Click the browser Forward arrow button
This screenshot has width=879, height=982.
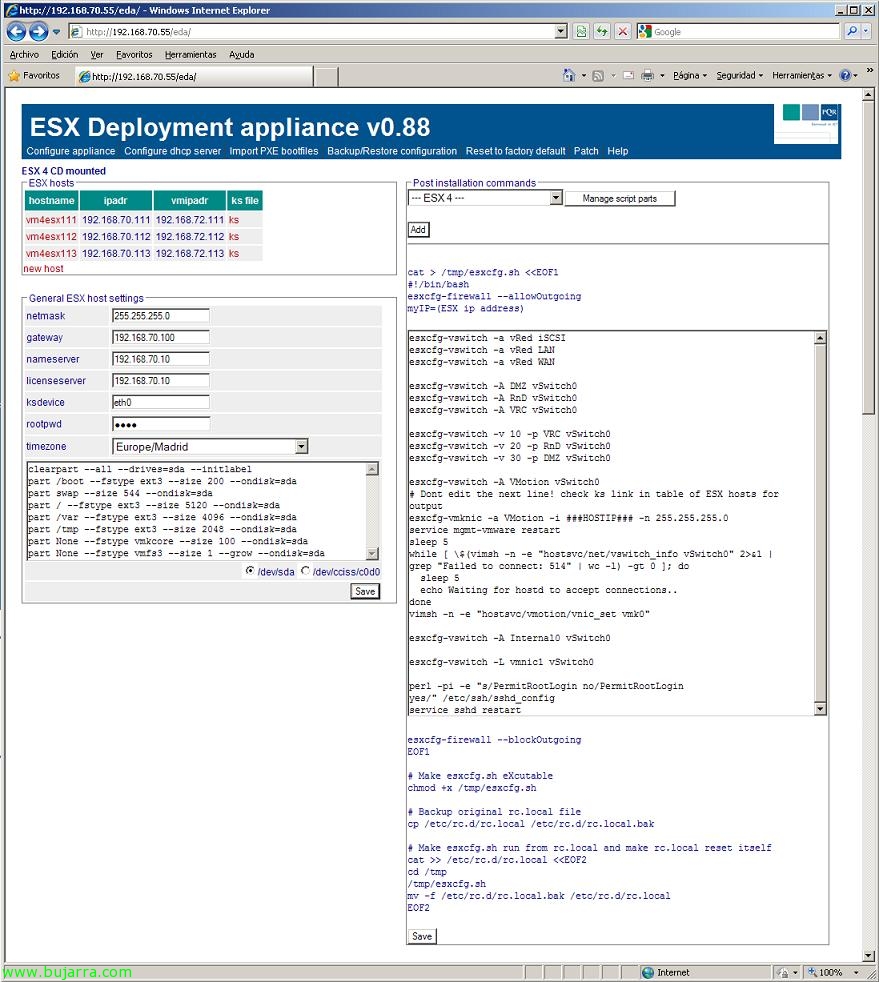pyautogui.click(x=38, y=31)
